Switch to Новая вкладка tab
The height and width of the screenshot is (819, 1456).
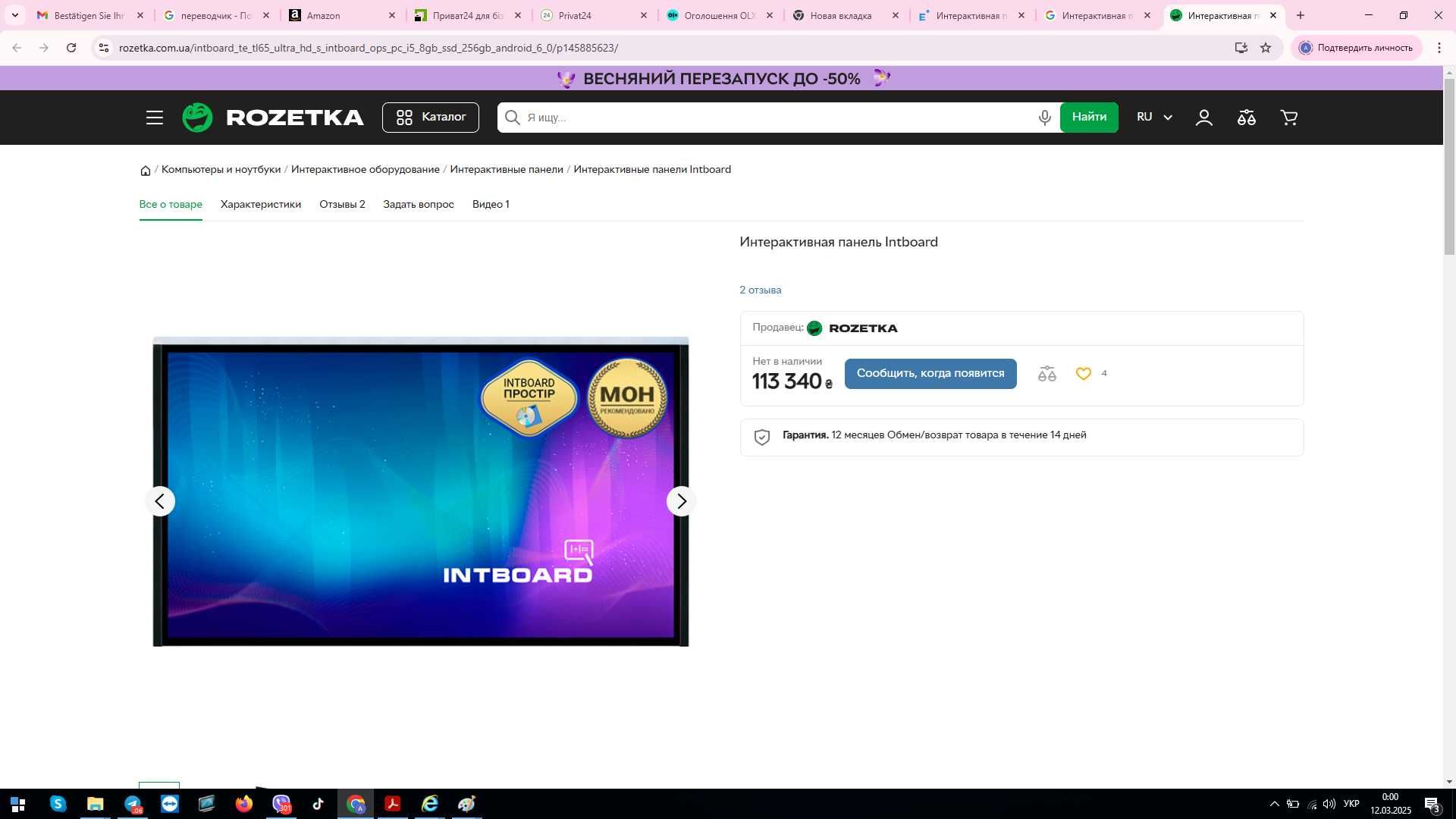(845, 15)
